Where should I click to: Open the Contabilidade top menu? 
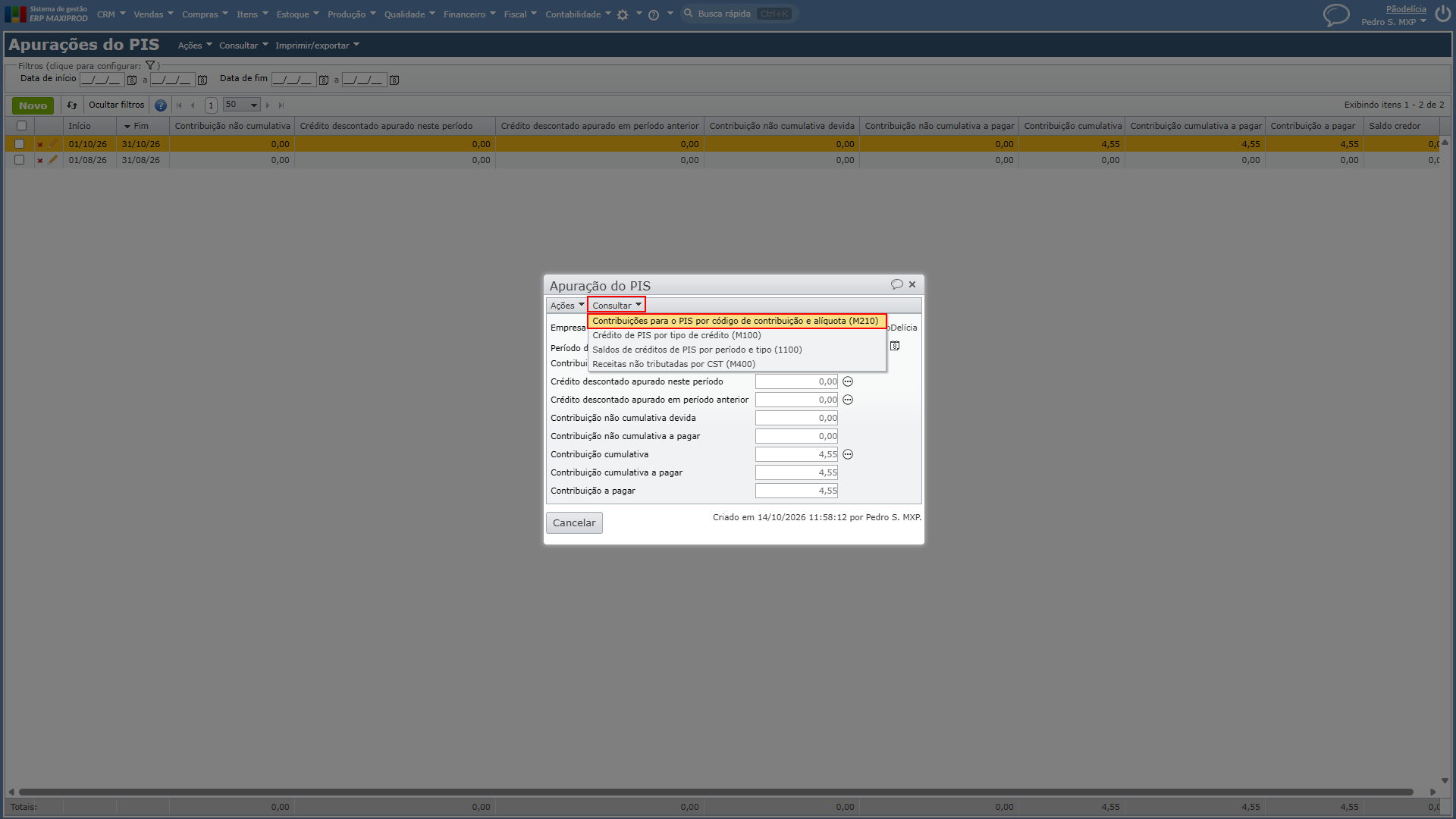coord(578,14)
